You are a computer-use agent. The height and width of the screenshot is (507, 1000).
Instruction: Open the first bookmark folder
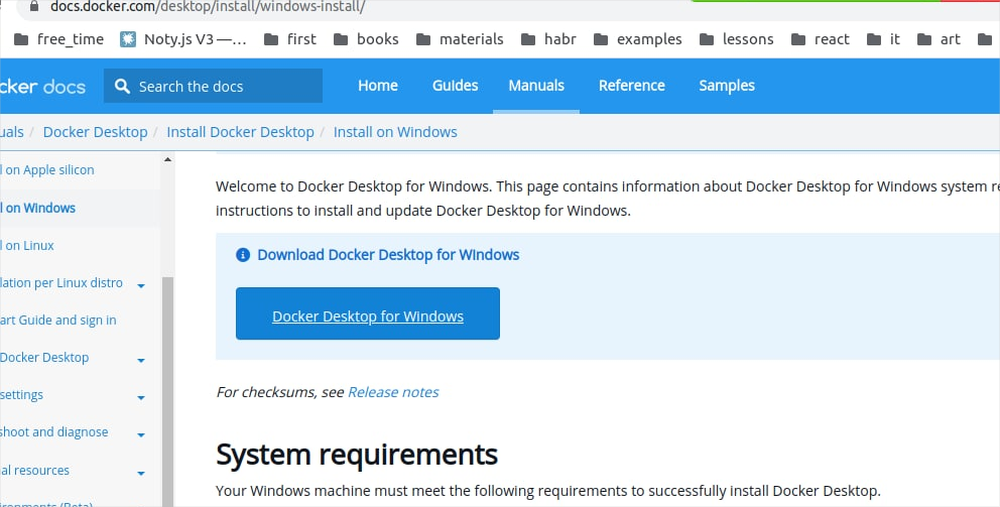pyautogui.click(x=290, y=40)
